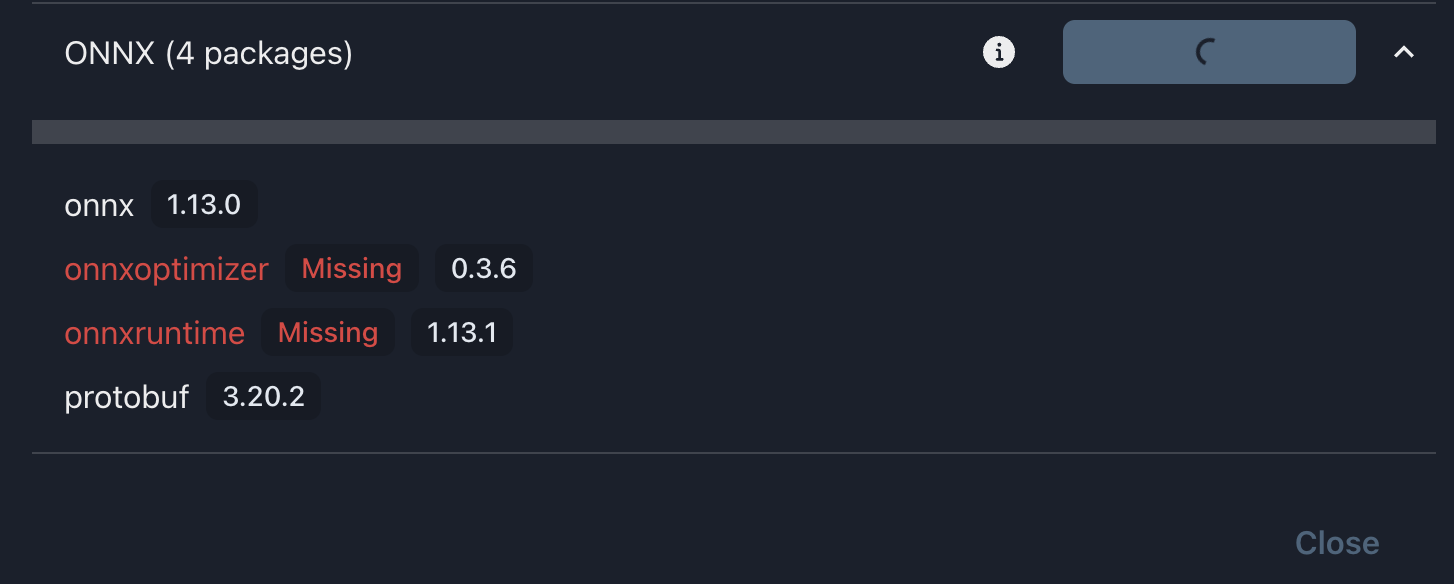
Task: Click the protobuf package name
Action: point(127,396)
